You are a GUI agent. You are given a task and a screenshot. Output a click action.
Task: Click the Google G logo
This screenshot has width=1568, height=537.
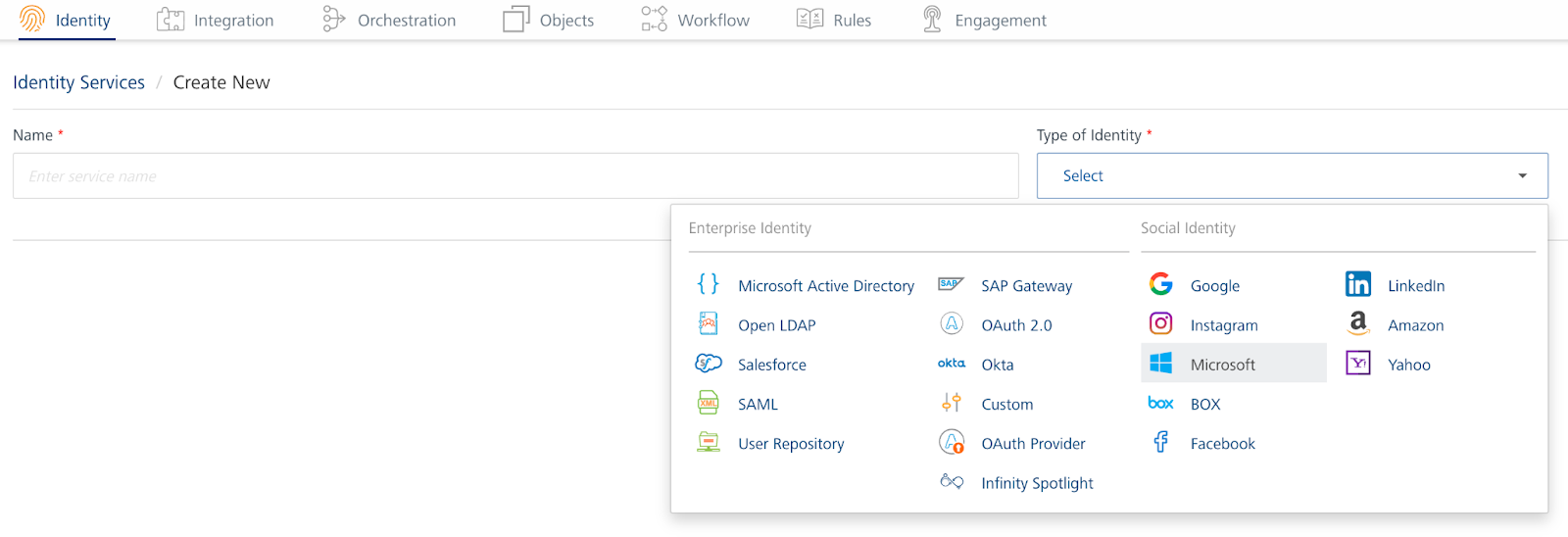(1161, 284)
